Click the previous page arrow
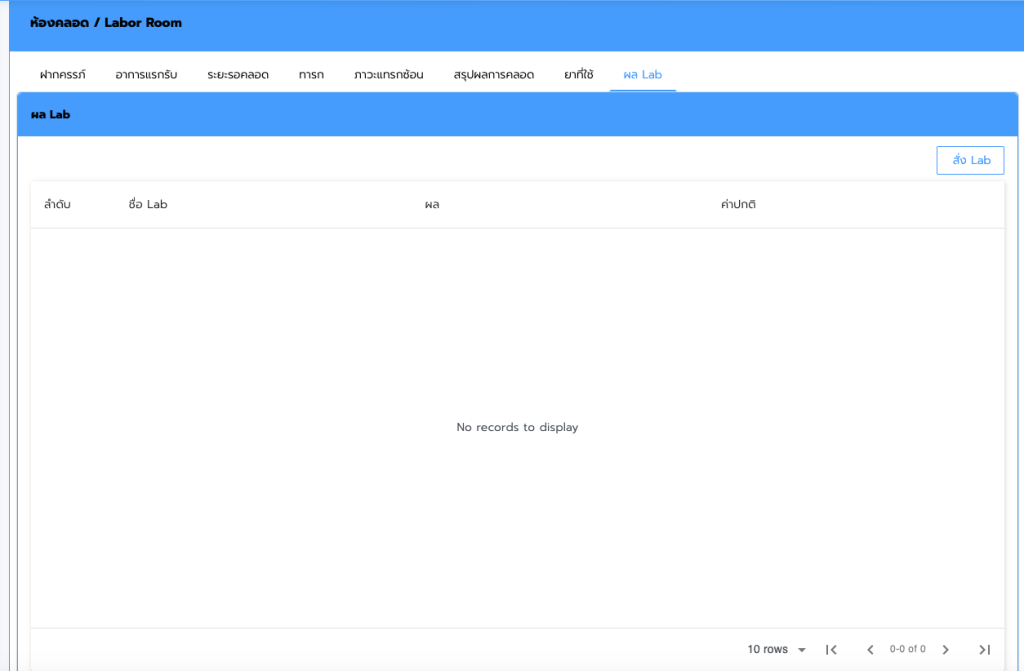1024x671 pixels. 870,650
